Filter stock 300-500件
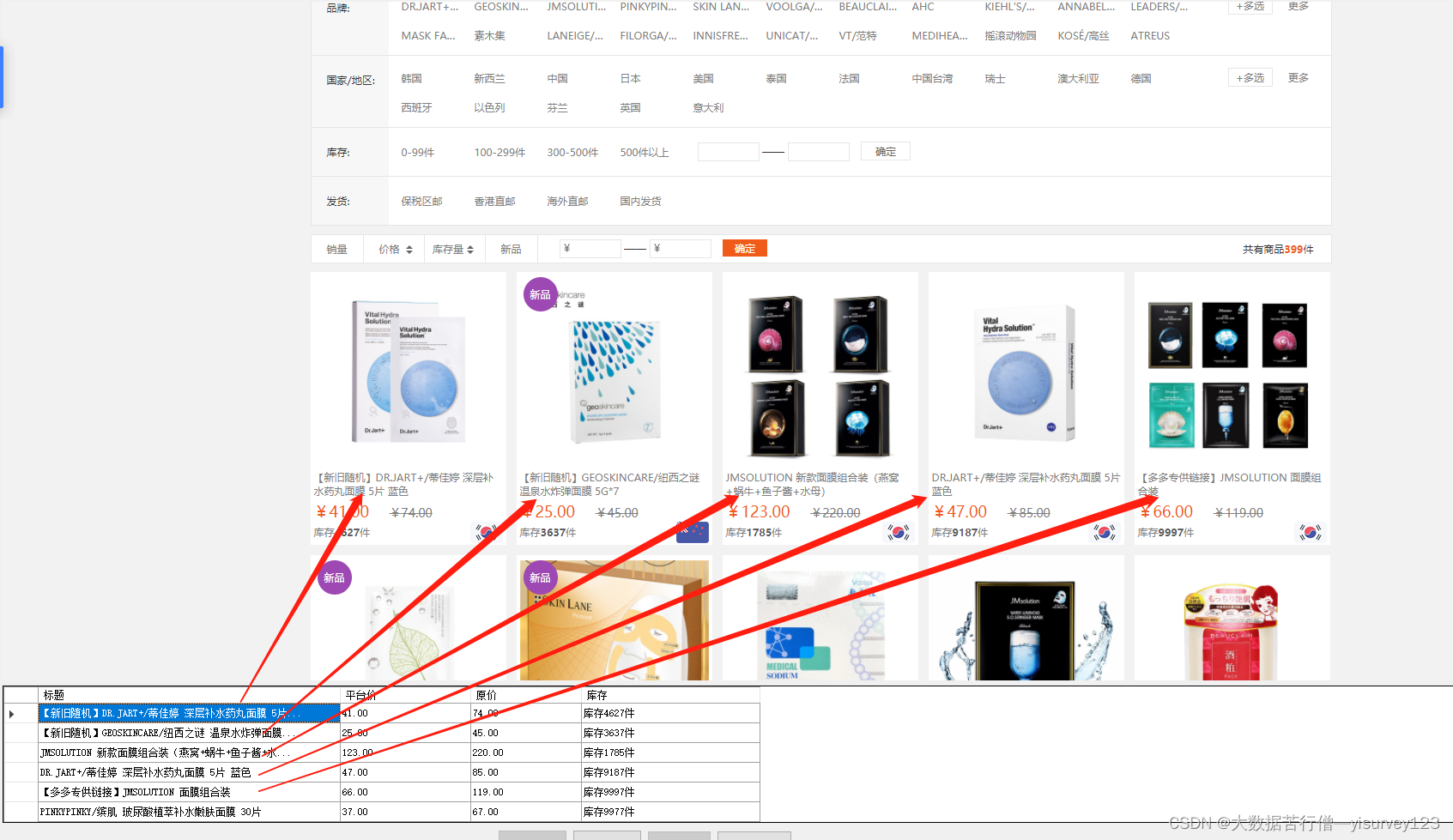 (x=573, y=153)
